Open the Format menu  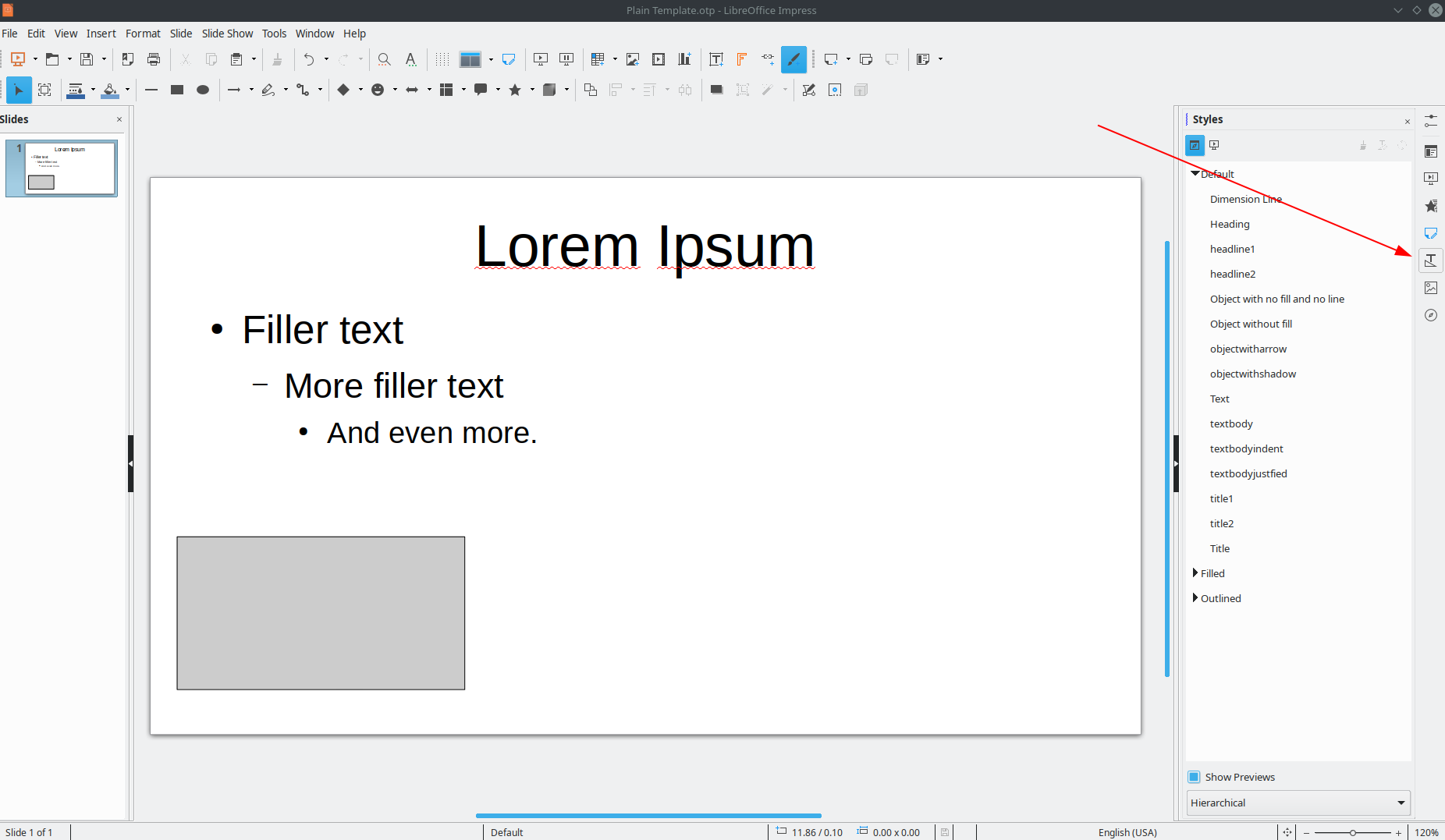coord(143,33)
